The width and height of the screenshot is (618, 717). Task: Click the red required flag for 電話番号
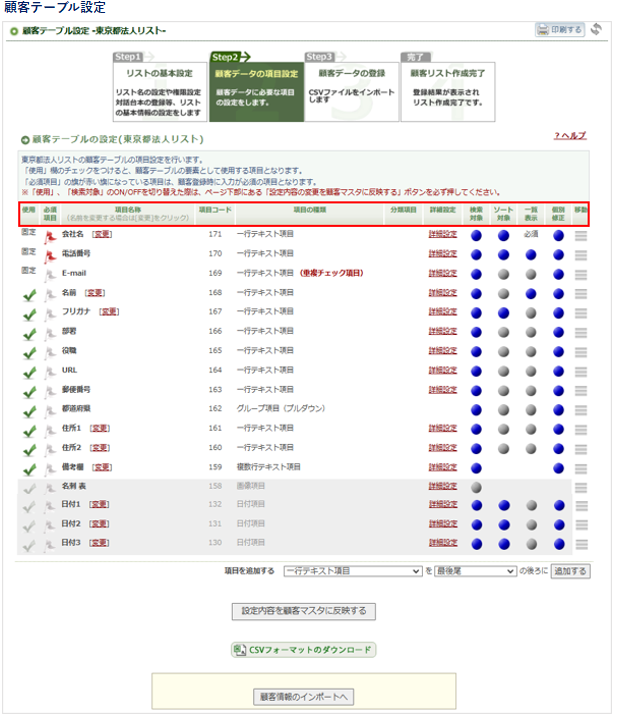tap(50, 257)
